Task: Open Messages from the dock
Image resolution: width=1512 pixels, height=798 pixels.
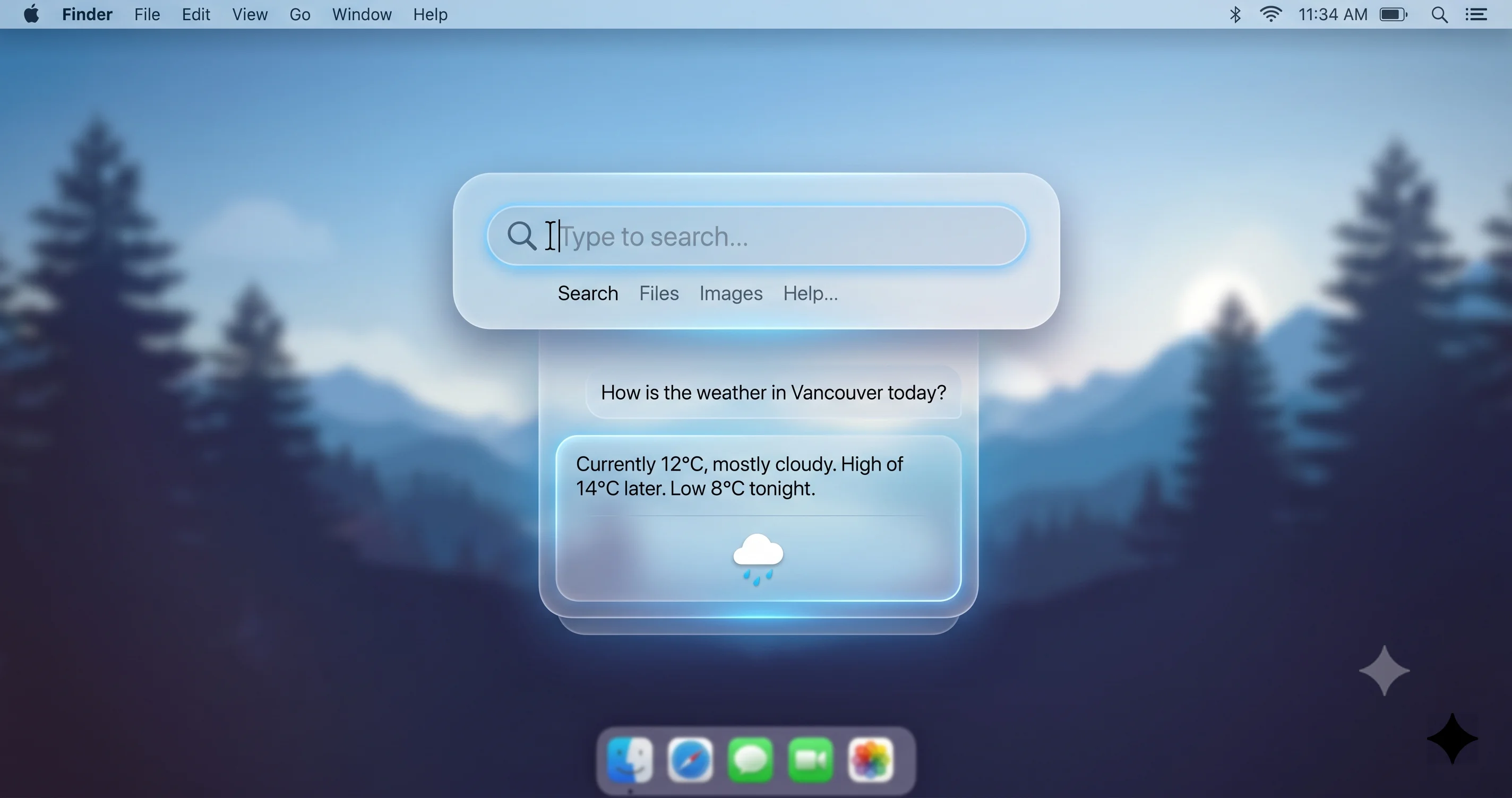Action: click(x=750, y=760)
